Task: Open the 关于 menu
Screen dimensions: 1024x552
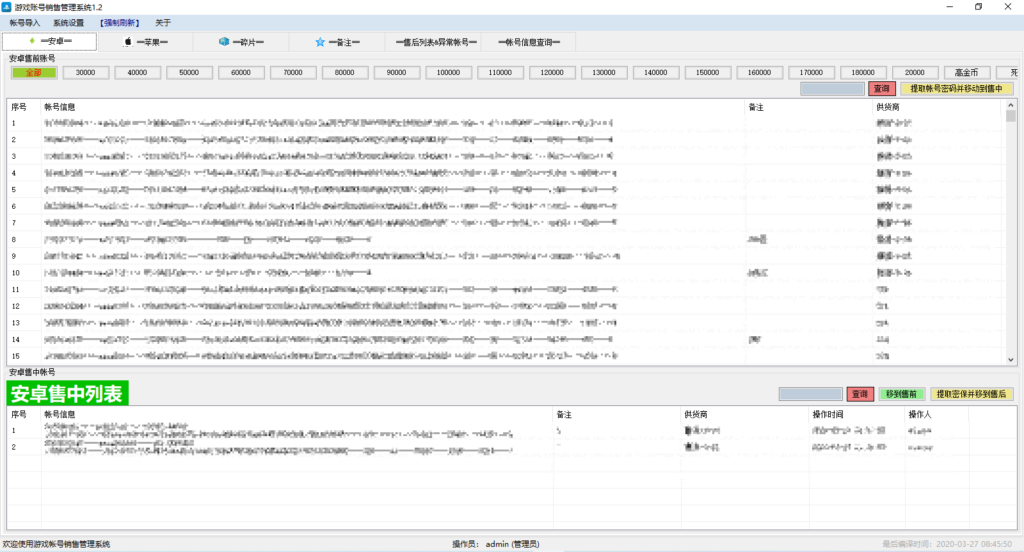Action: pos(163,23)
